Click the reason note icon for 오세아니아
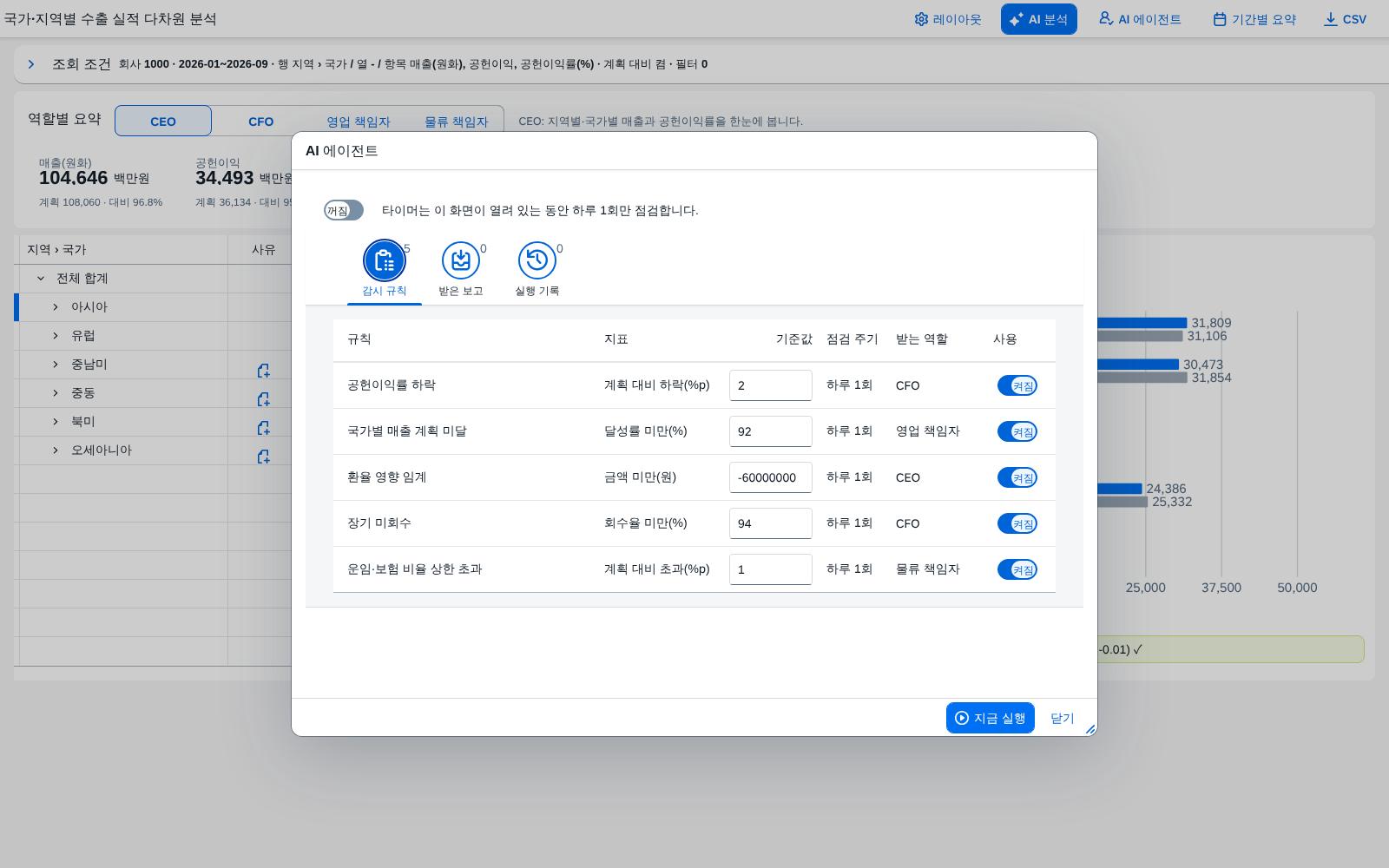Image resolution: width=1389 pixels, height=868 pixels. point(263,457)
